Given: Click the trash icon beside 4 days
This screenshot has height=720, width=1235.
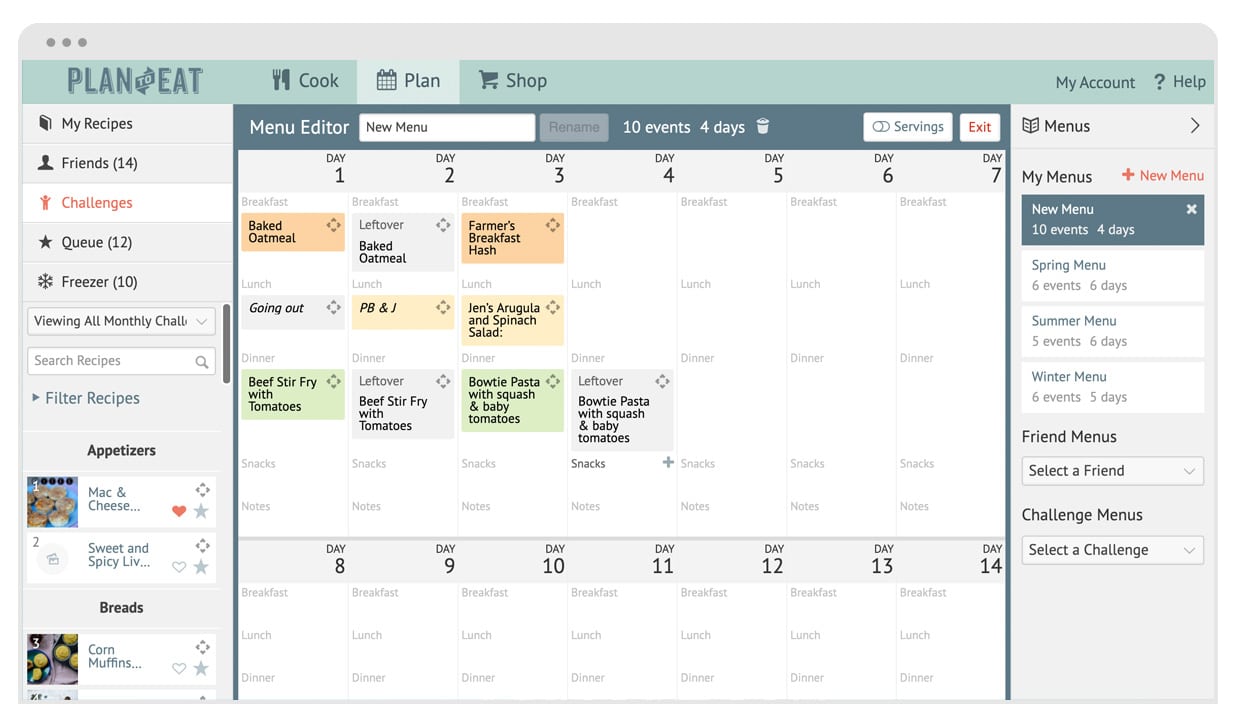Looking at the screenshot, I should tap(763, 127).
